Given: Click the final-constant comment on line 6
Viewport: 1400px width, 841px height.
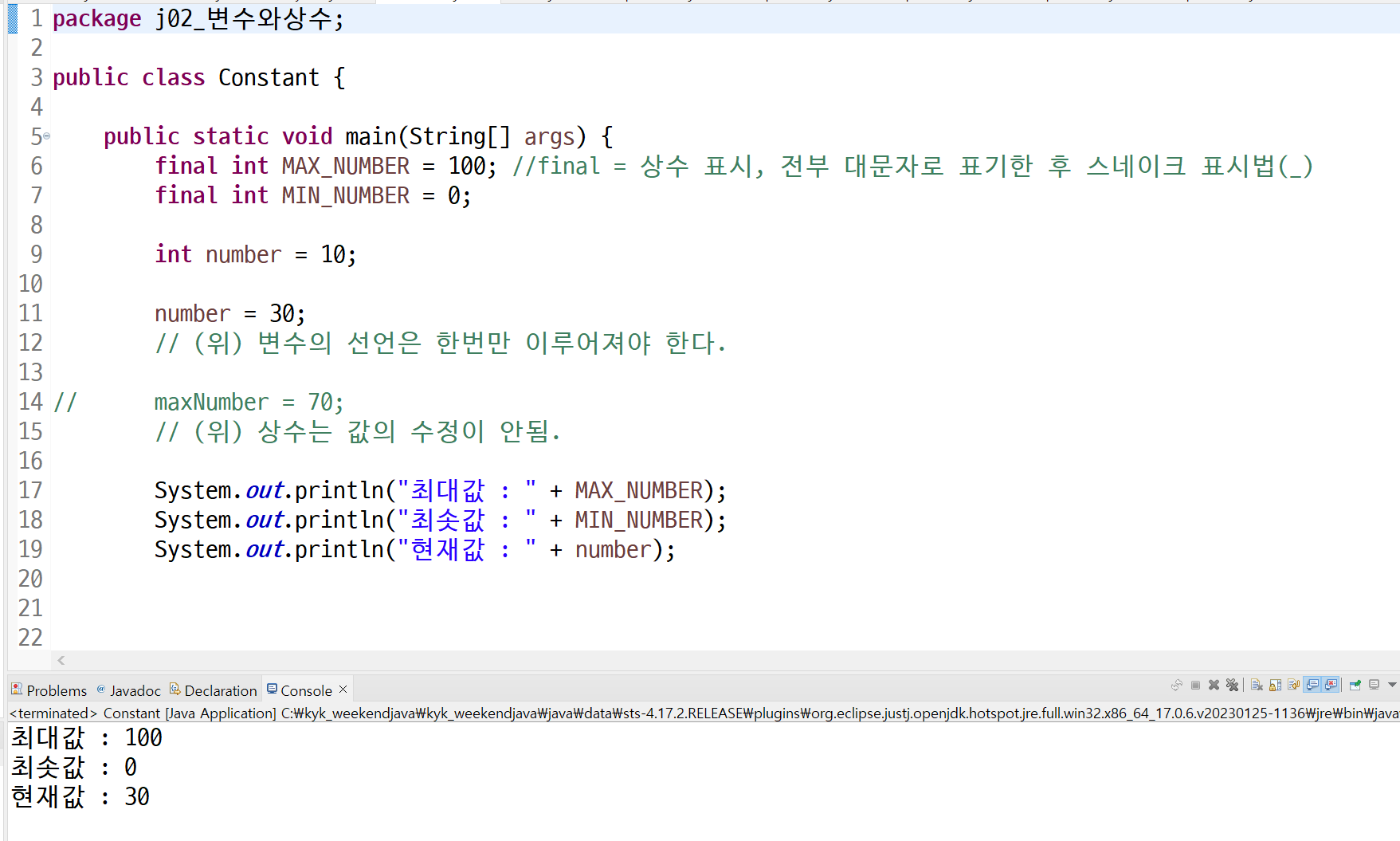Looking at the screenshot, I should click(912, 166).
